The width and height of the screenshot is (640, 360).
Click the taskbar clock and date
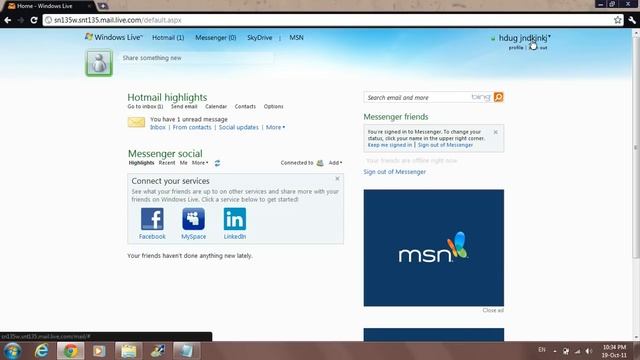point(614,351)
